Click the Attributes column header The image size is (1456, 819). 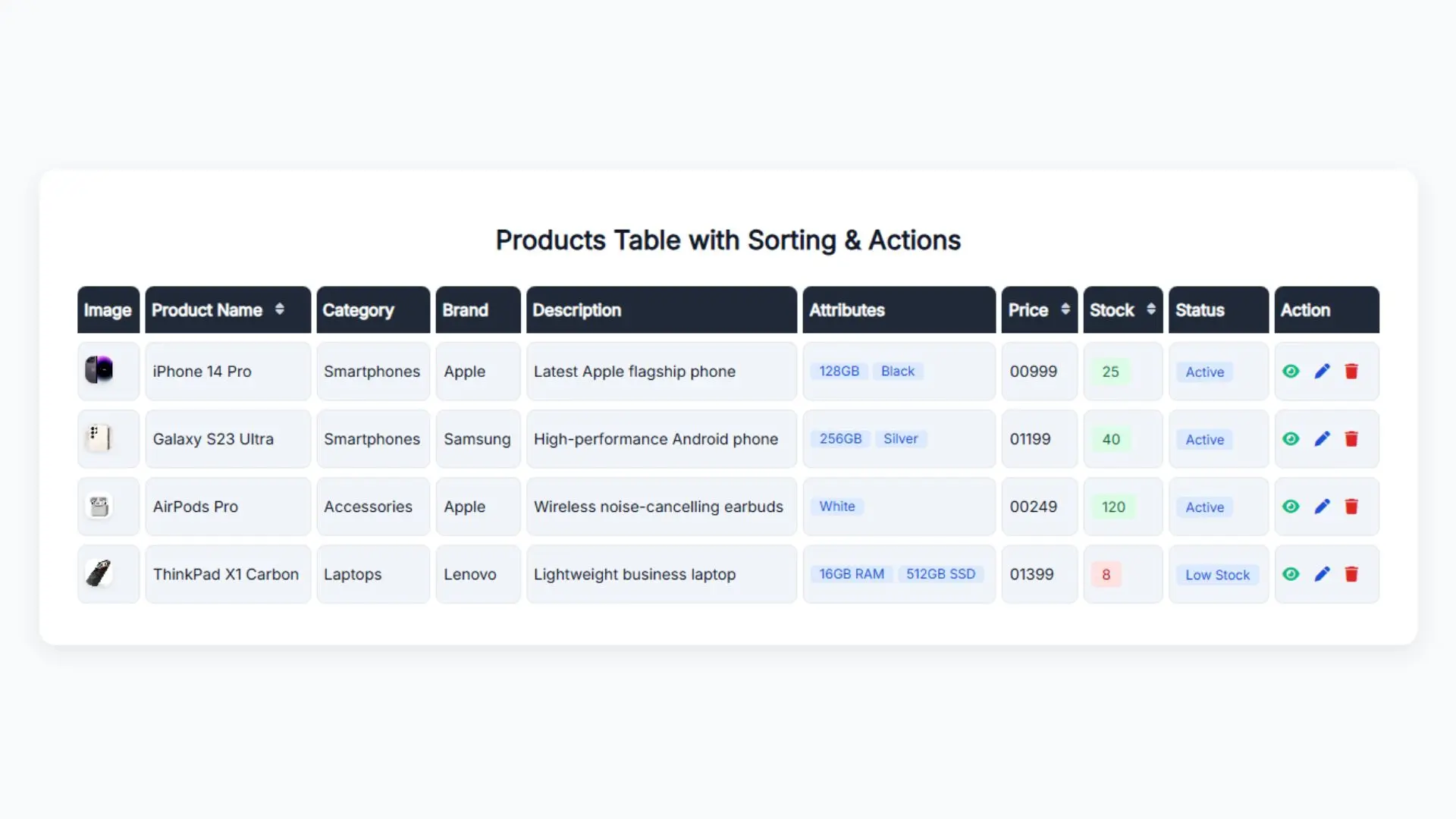tap(899, 309)
